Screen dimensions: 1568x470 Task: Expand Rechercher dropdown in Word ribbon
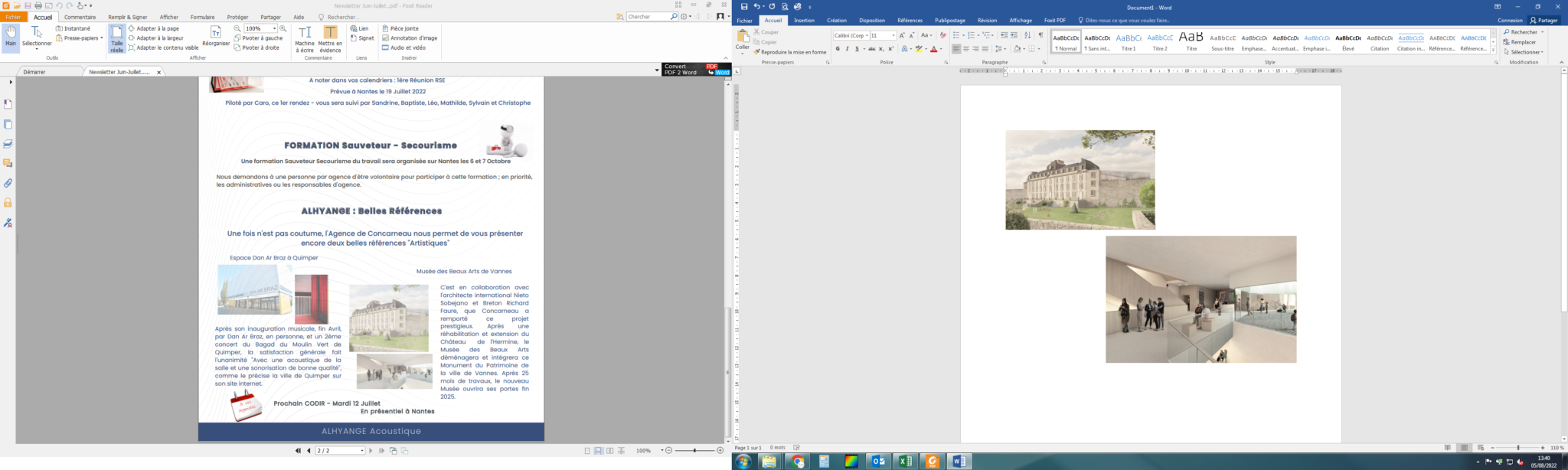pos(1542,32)
